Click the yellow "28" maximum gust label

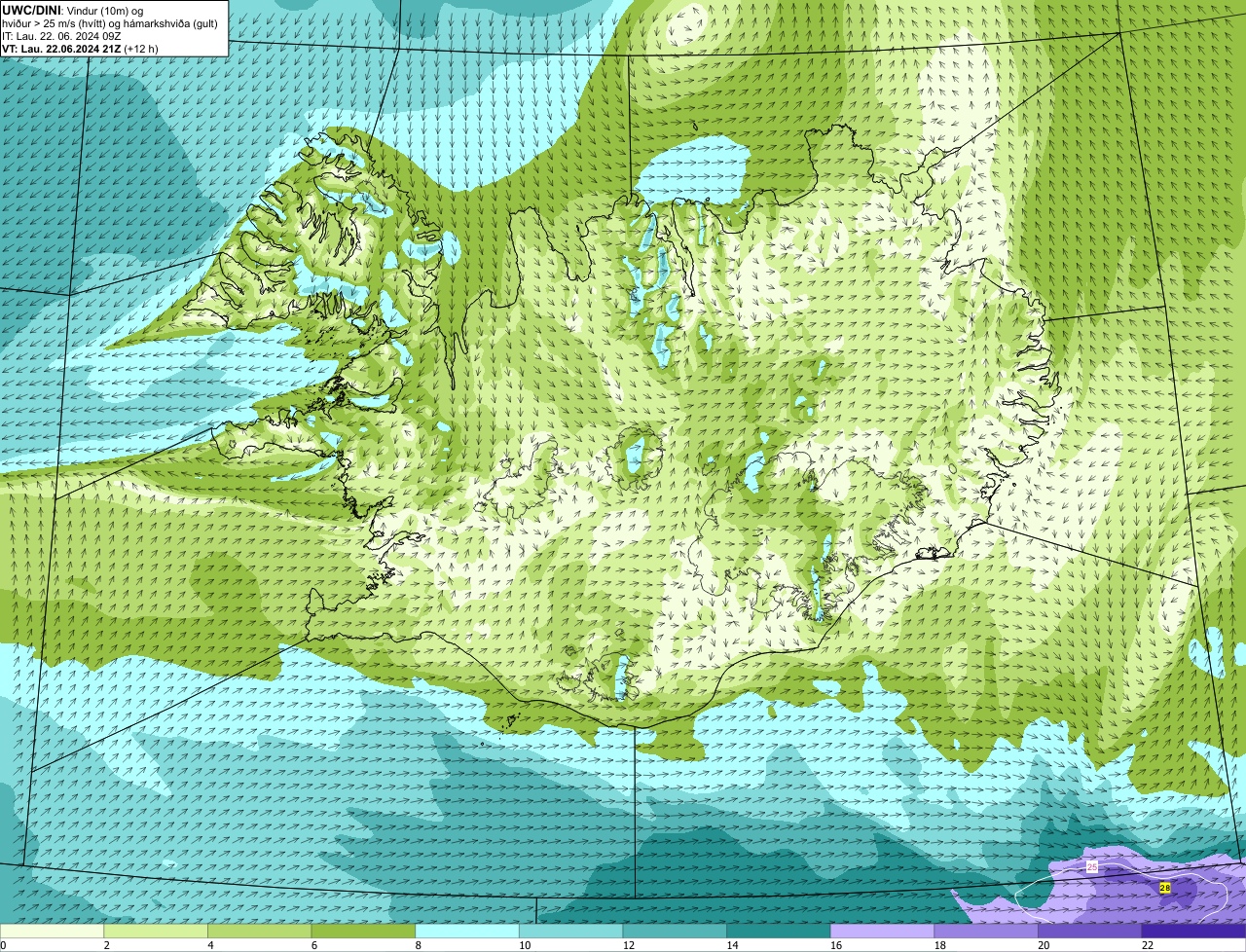[1165, 888]
